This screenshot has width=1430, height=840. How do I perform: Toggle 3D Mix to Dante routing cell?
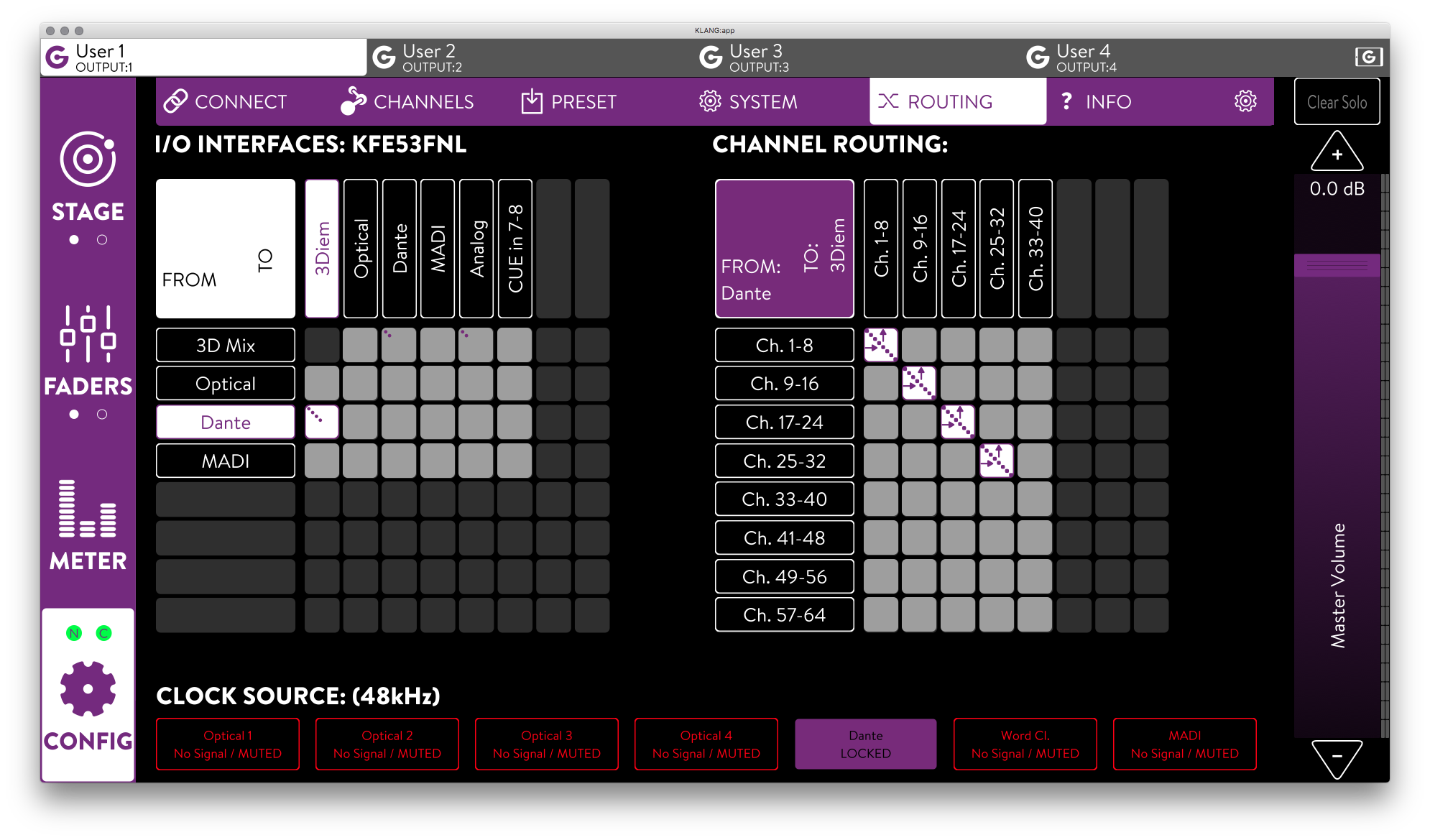(400, 346)
